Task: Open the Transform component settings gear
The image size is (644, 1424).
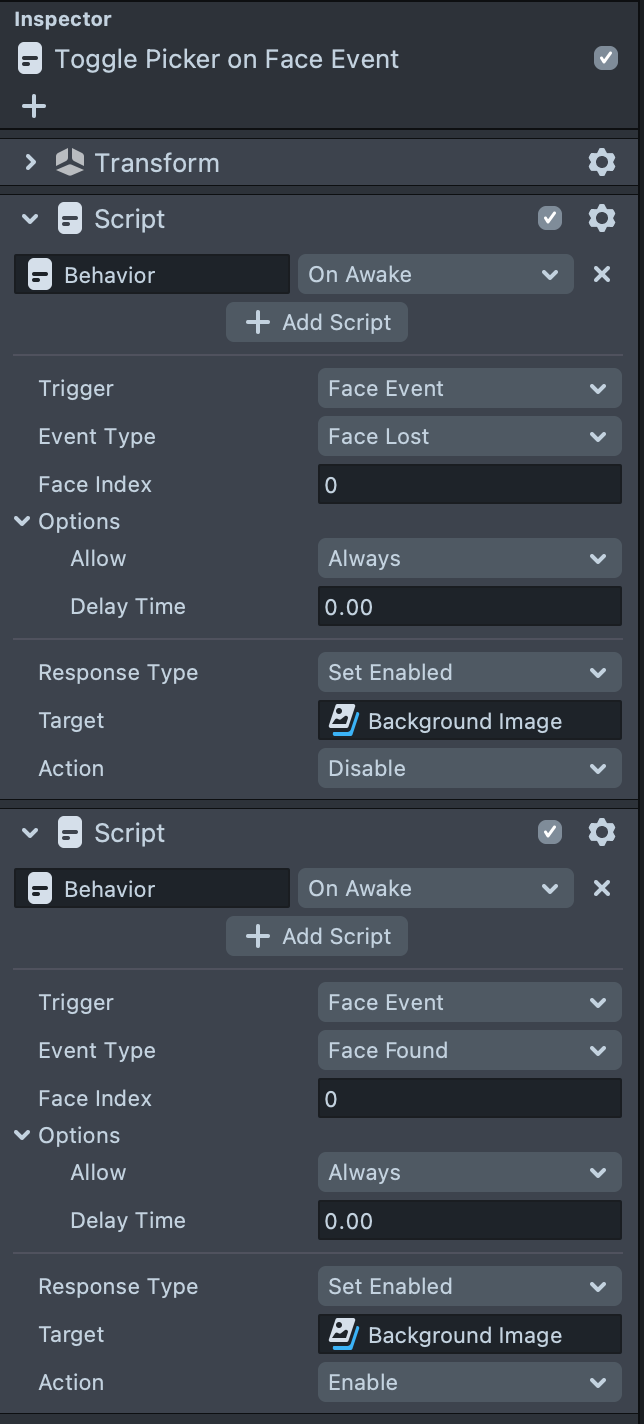Action: [x=601, y=162]
